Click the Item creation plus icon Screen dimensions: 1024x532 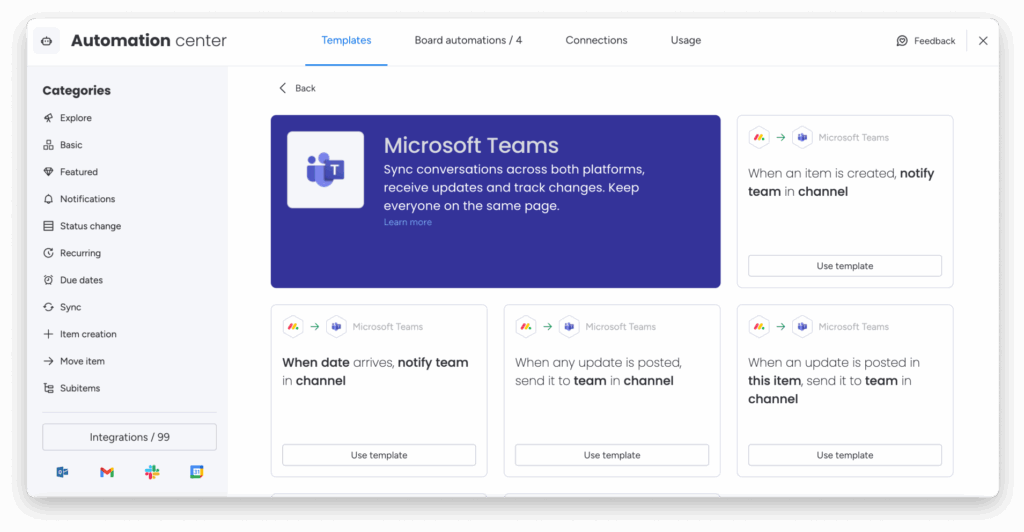48,334
